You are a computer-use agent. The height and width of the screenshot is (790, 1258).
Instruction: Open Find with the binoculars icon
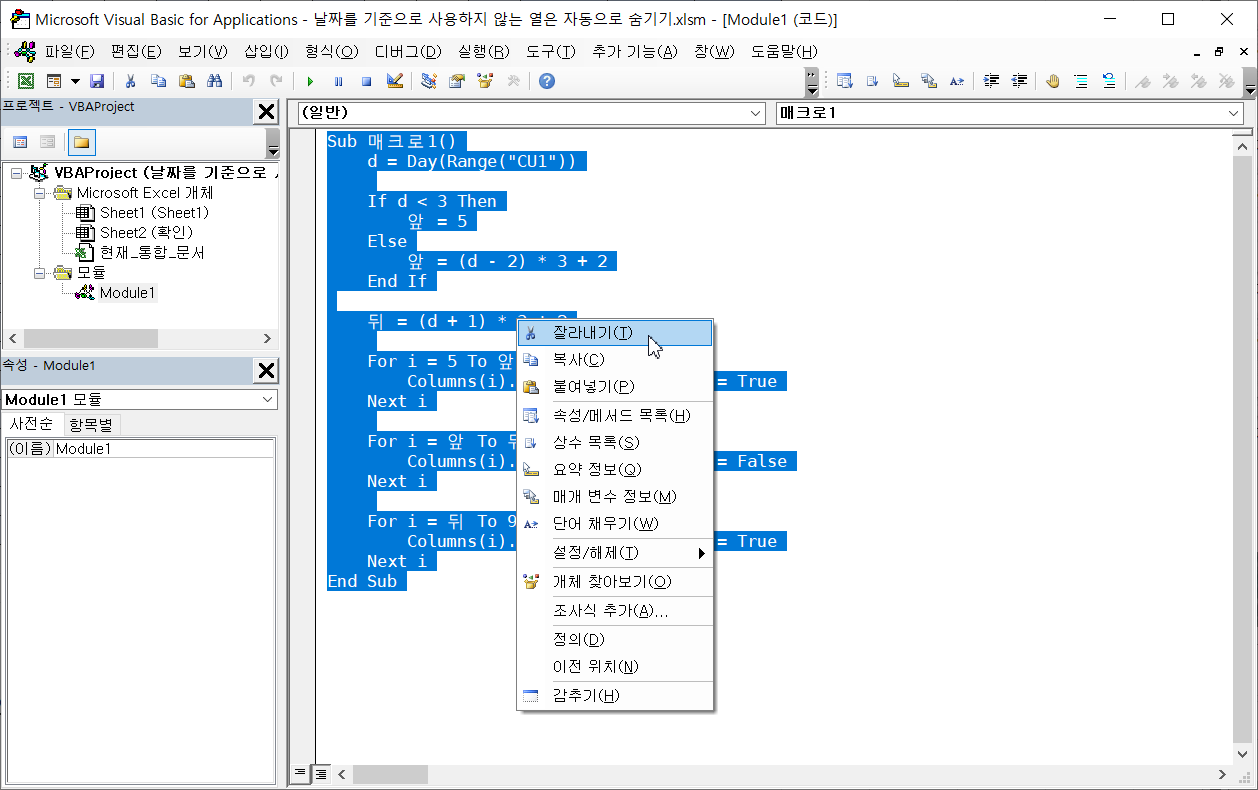(x=214, y=81)
